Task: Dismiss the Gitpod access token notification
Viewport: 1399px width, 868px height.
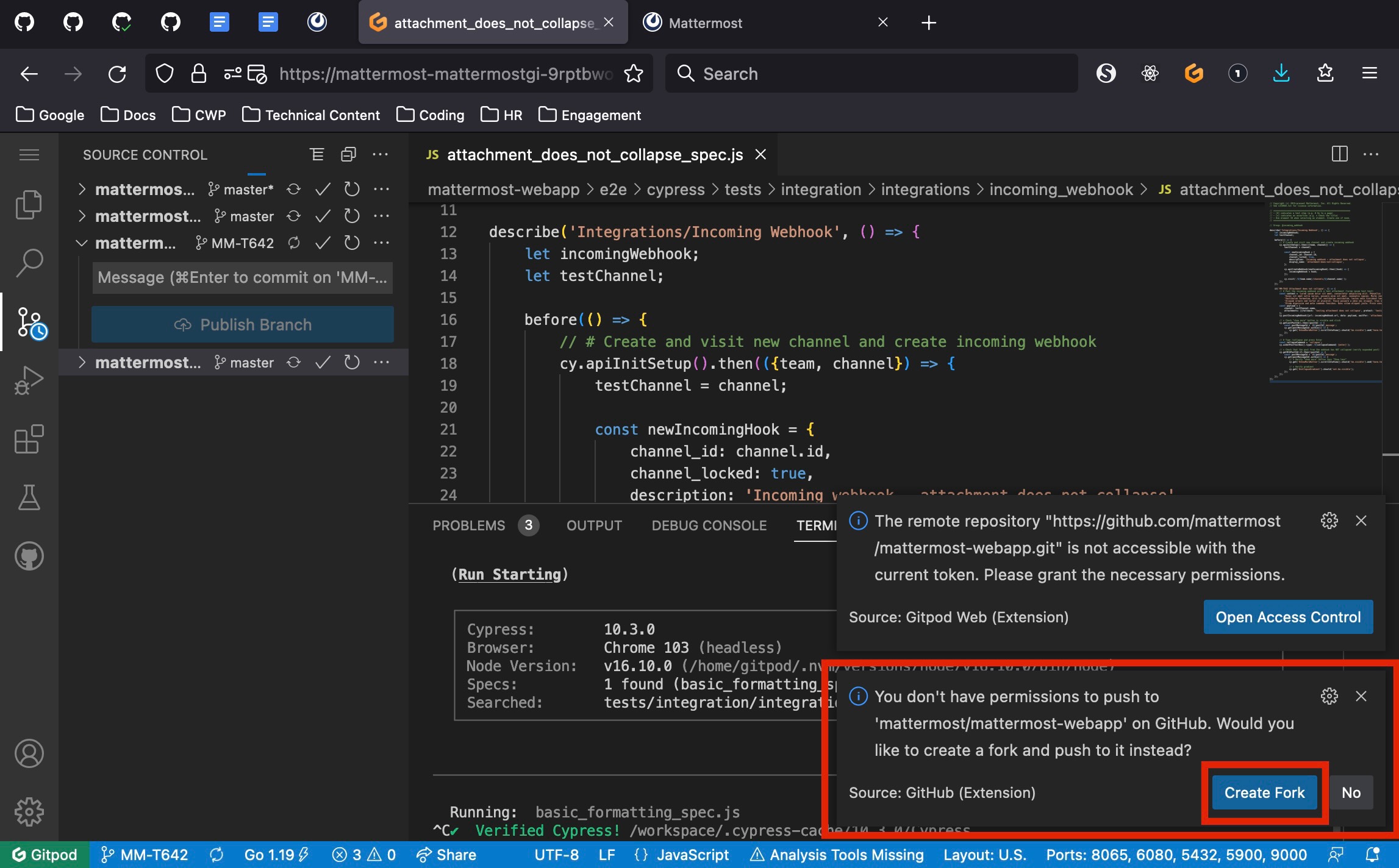Action: [1361, 521]
